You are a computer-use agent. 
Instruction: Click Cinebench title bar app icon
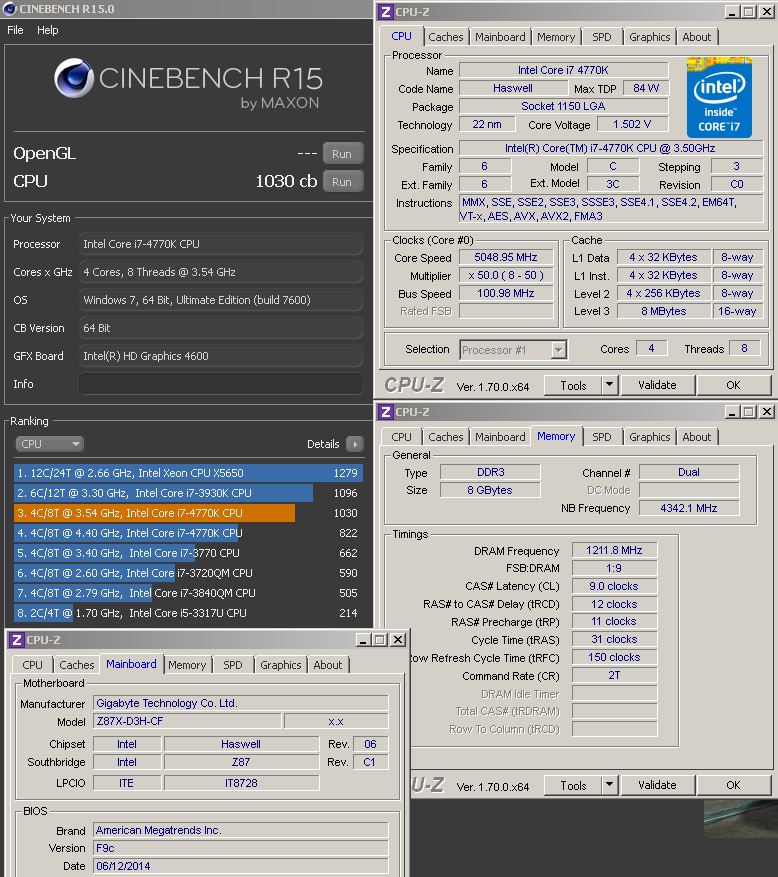[9, 9]
